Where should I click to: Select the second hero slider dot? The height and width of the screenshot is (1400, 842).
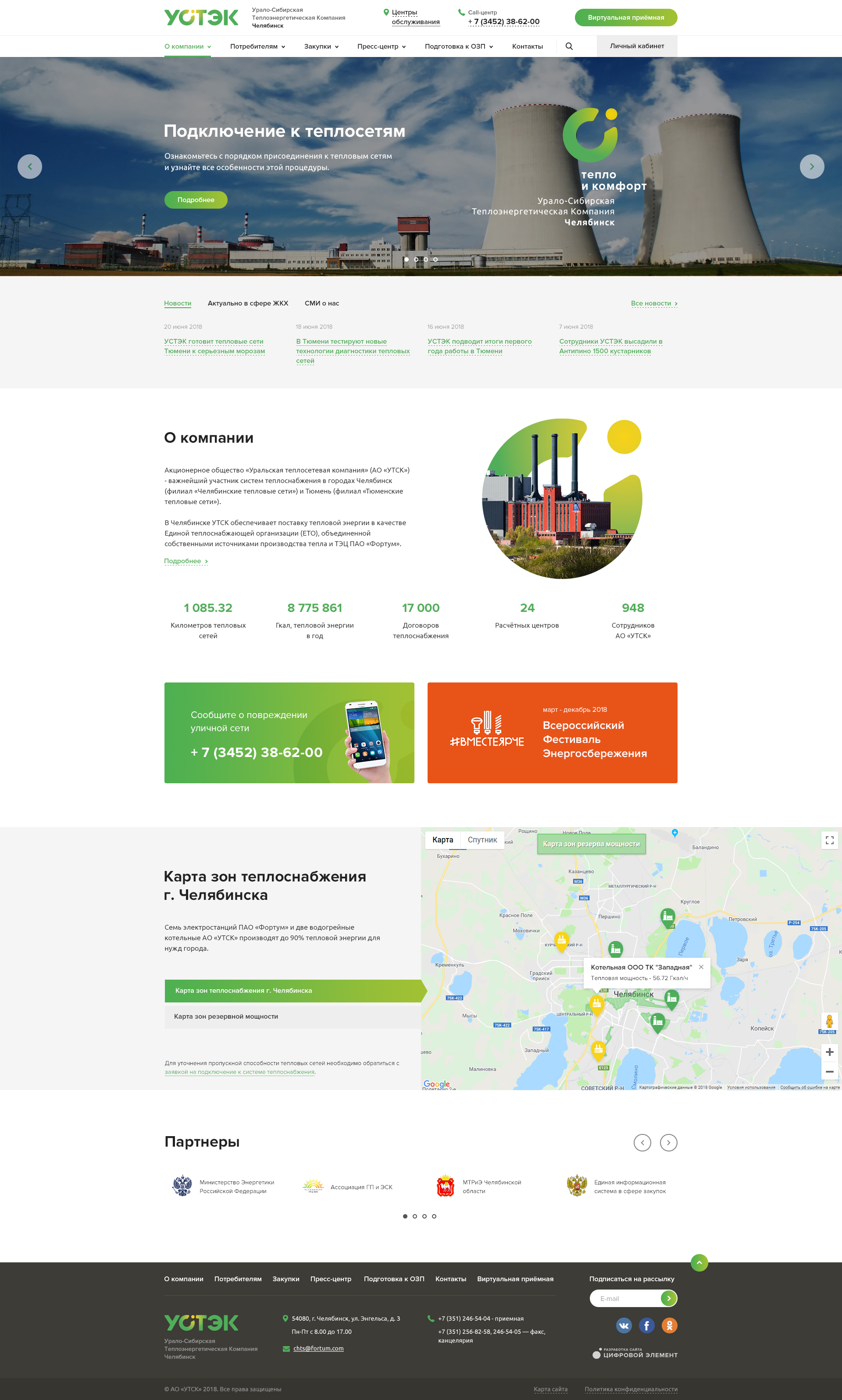point(416,259)
